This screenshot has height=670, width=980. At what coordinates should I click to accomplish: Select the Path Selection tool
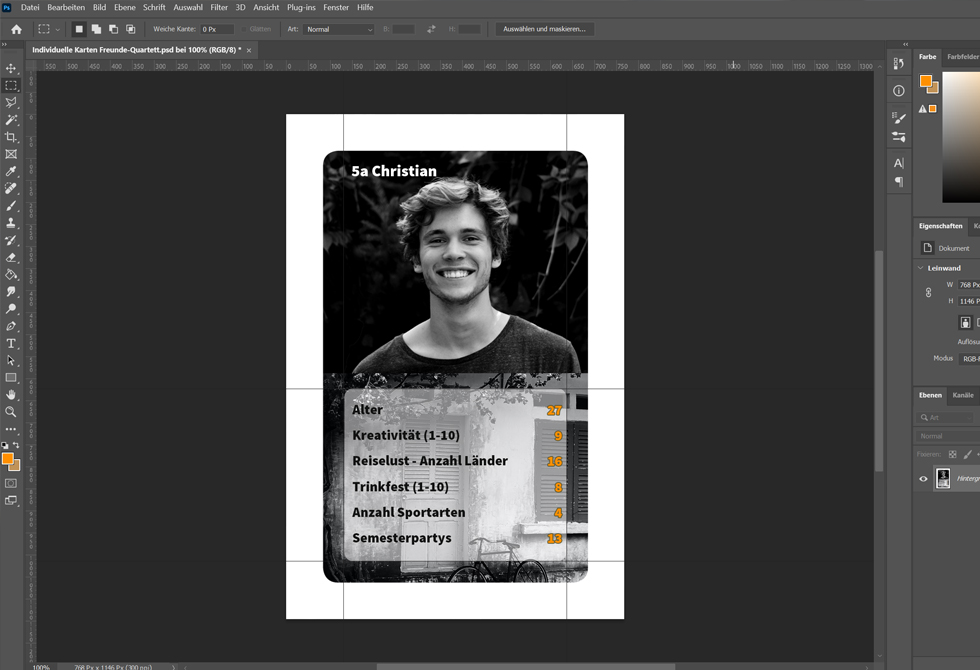coord(11,360)
